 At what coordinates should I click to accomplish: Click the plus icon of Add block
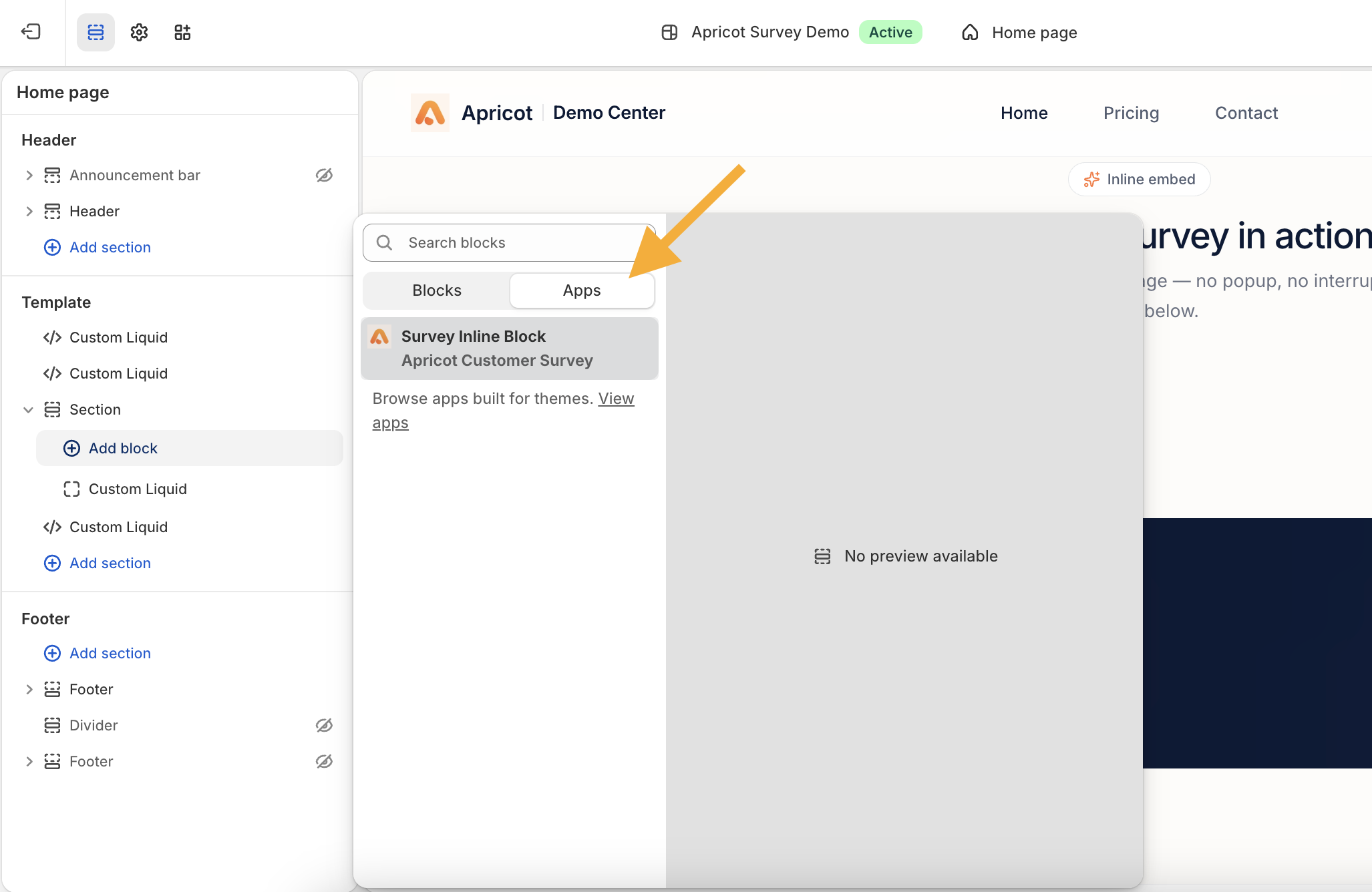coord(71,448)
